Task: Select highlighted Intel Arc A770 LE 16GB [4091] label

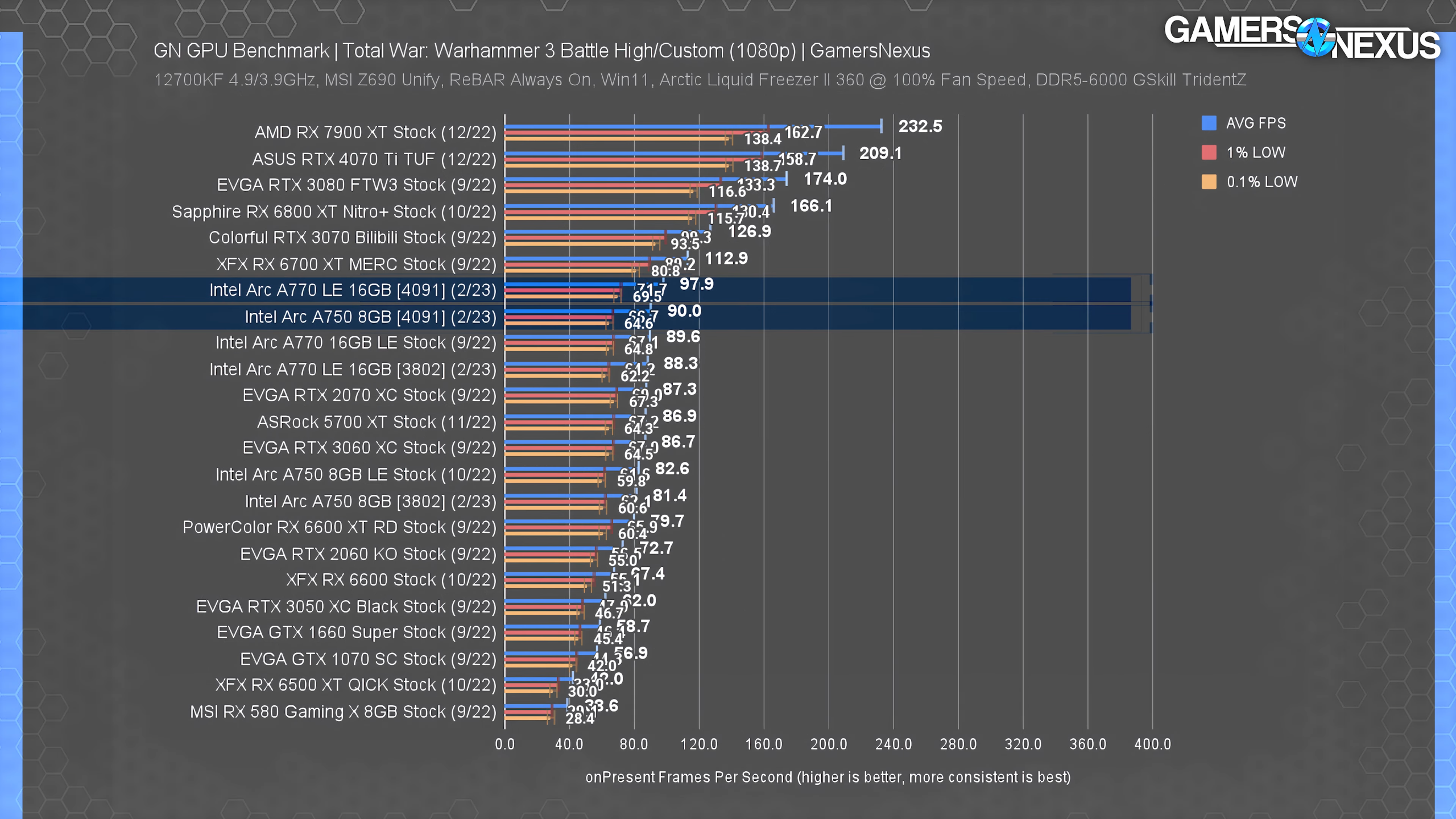Action: click(353, 291)
